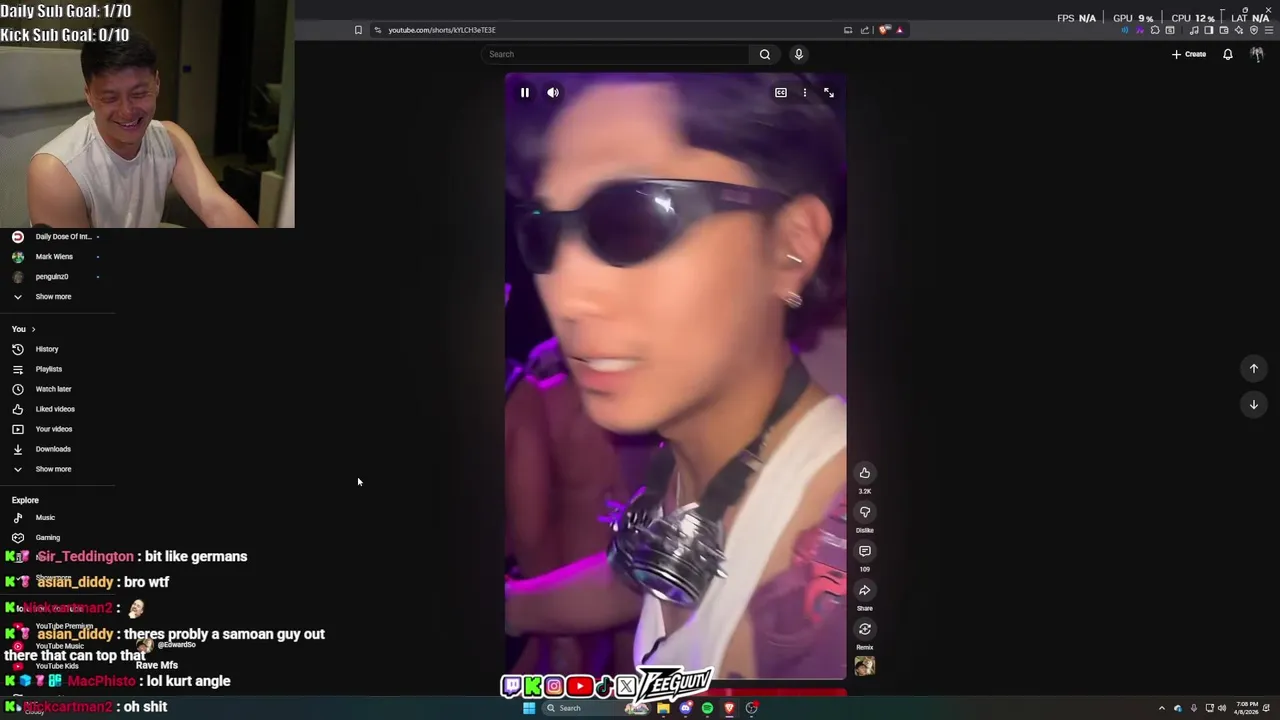This screenshot has height=720, width=1280.
Task: Open the taskbar clock showing 7:08 PM
Action: click(1247, 708)
